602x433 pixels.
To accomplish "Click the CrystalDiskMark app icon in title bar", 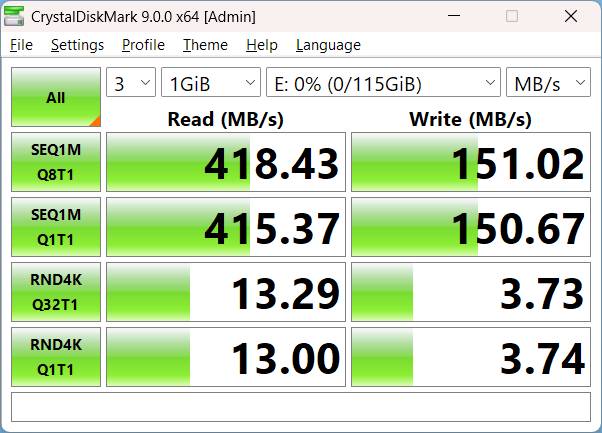I will tap(16, 16).
